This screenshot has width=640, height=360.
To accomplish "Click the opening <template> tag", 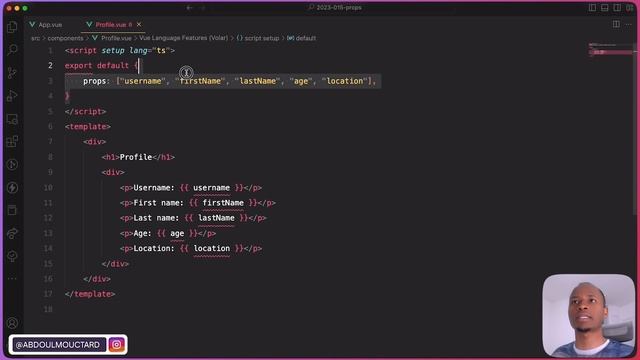I will (x=88, y=127).
